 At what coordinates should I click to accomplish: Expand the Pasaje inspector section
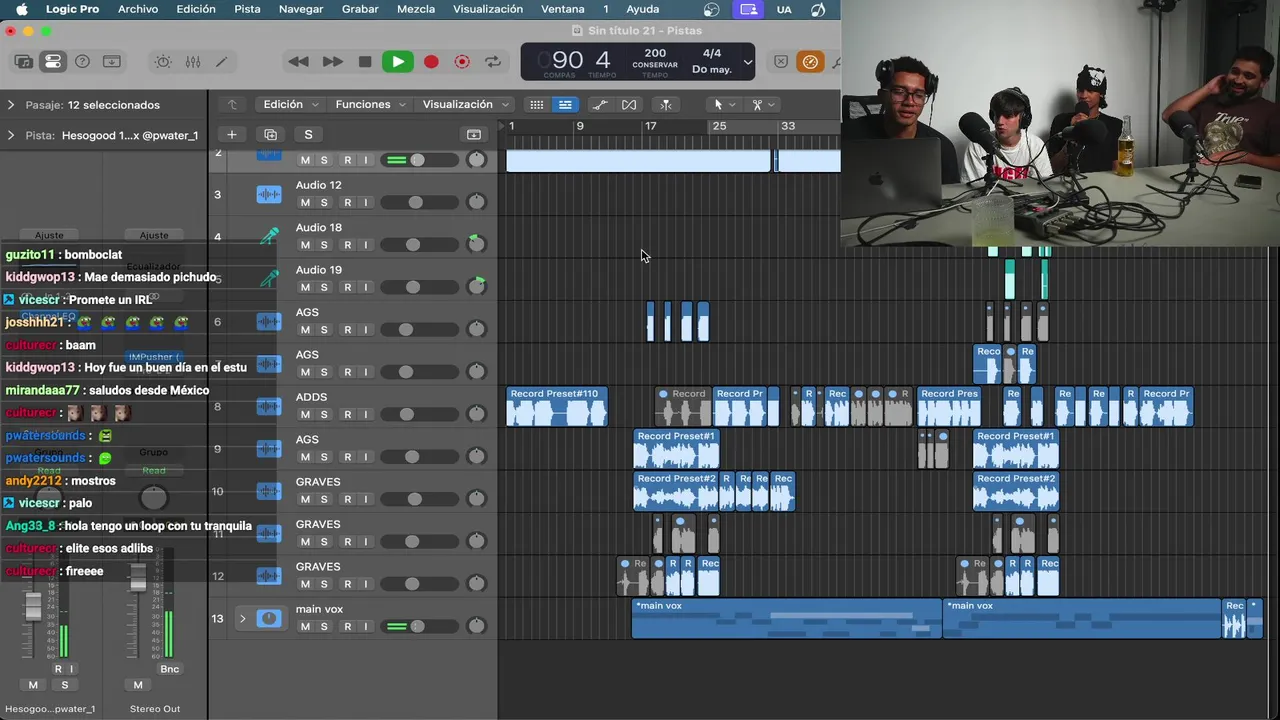[x=11, y=105]
